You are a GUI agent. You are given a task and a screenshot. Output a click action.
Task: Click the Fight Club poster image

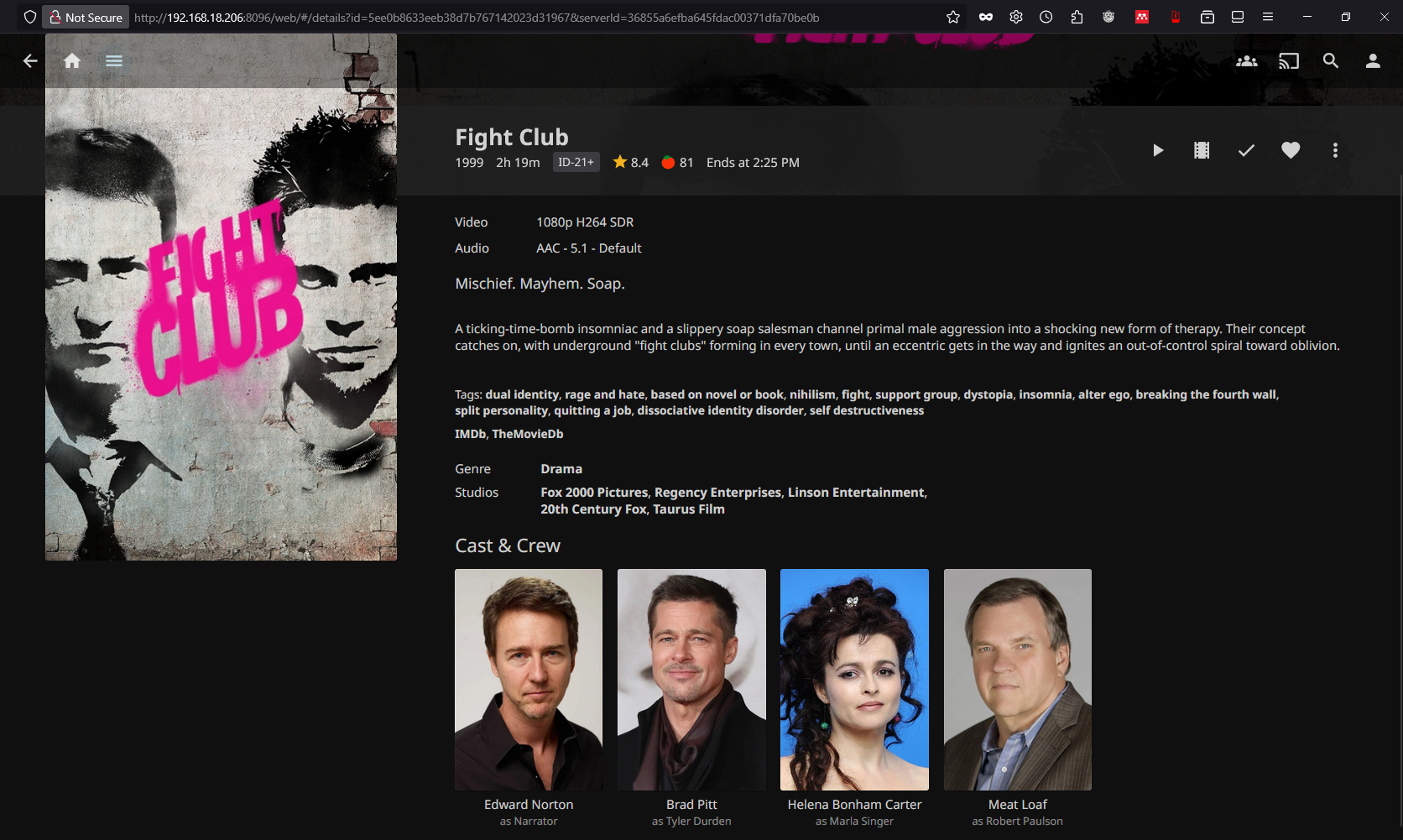(x=221, y=297)
